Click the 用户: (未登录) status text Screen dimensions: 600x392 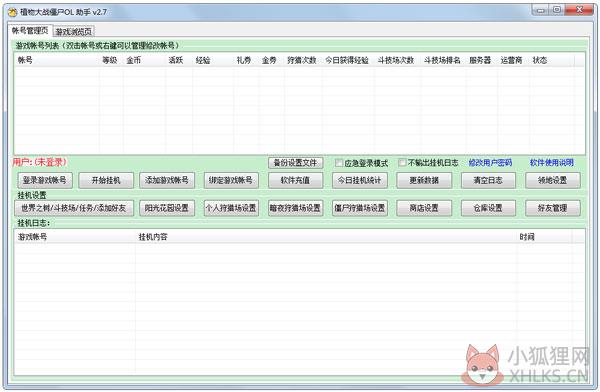(39, 162)
